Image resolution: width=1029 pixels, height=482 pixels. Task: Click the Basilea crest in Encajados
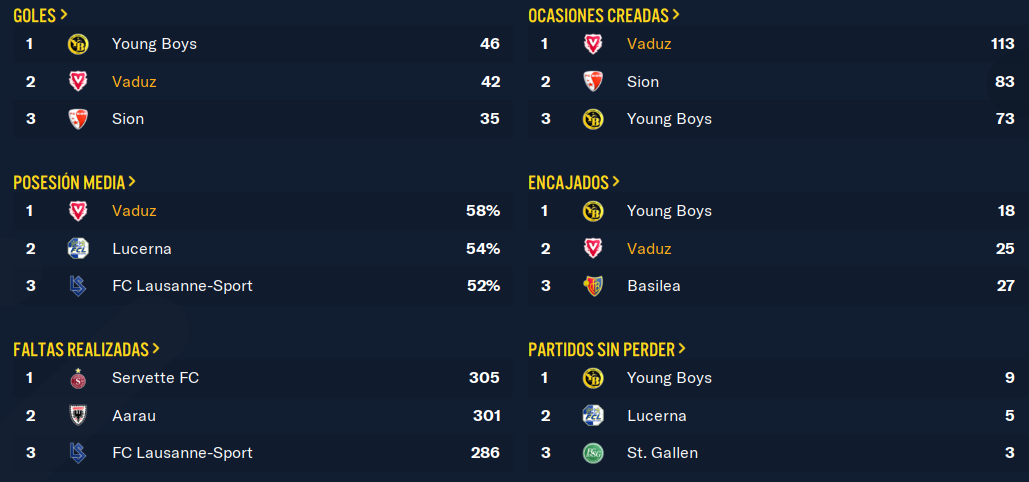pos(593,286)
